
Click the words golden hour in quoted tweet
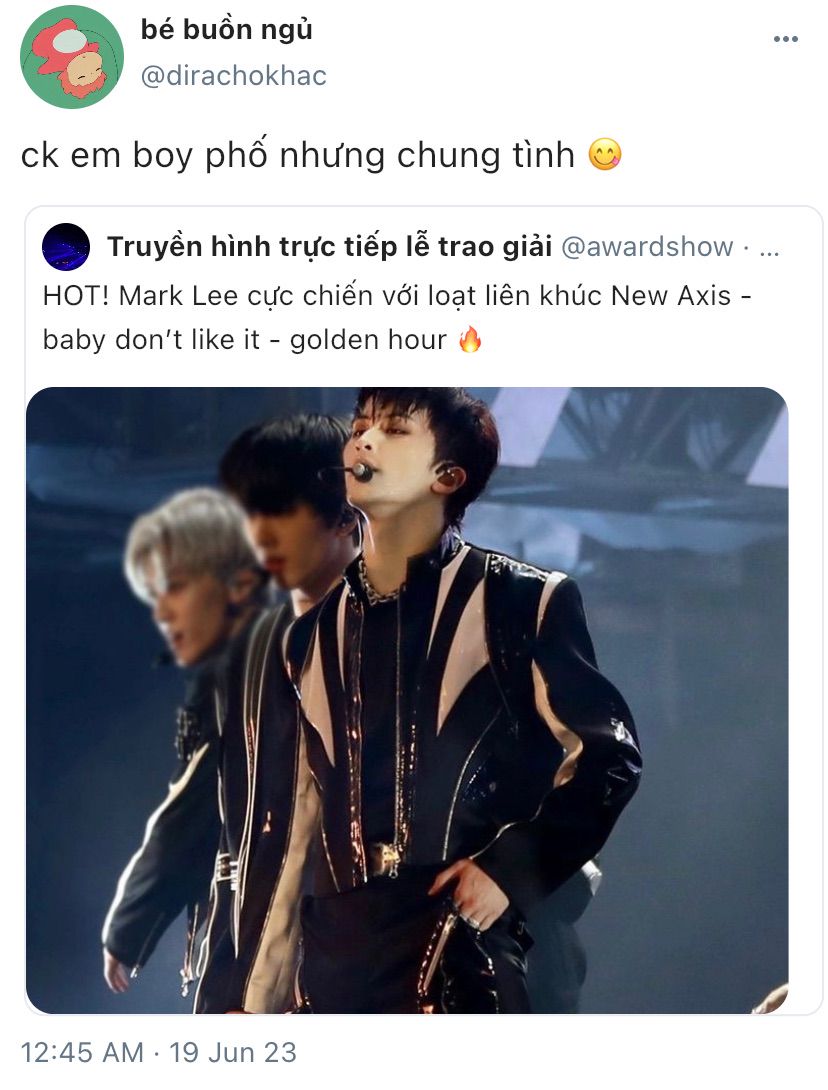368,340
